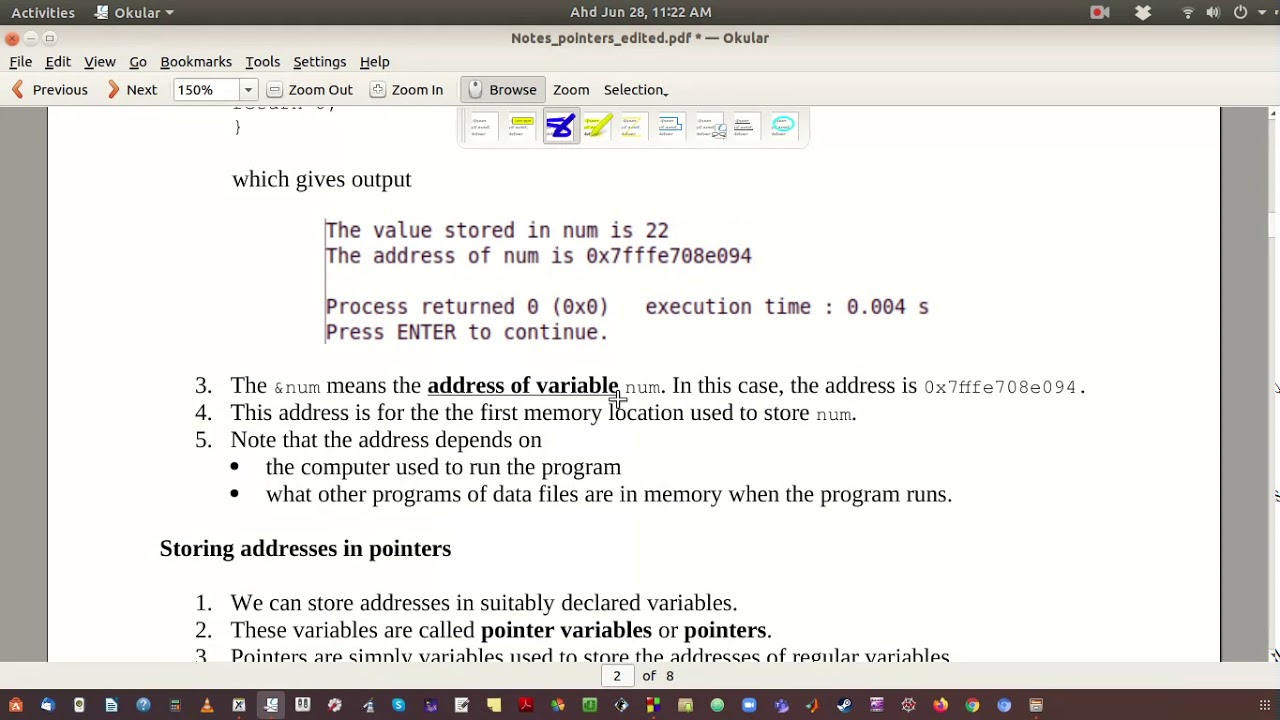Click the screen recording indicator icon
The width and height of the screenshot is (1280, 720).
(x=1100, y=12)
